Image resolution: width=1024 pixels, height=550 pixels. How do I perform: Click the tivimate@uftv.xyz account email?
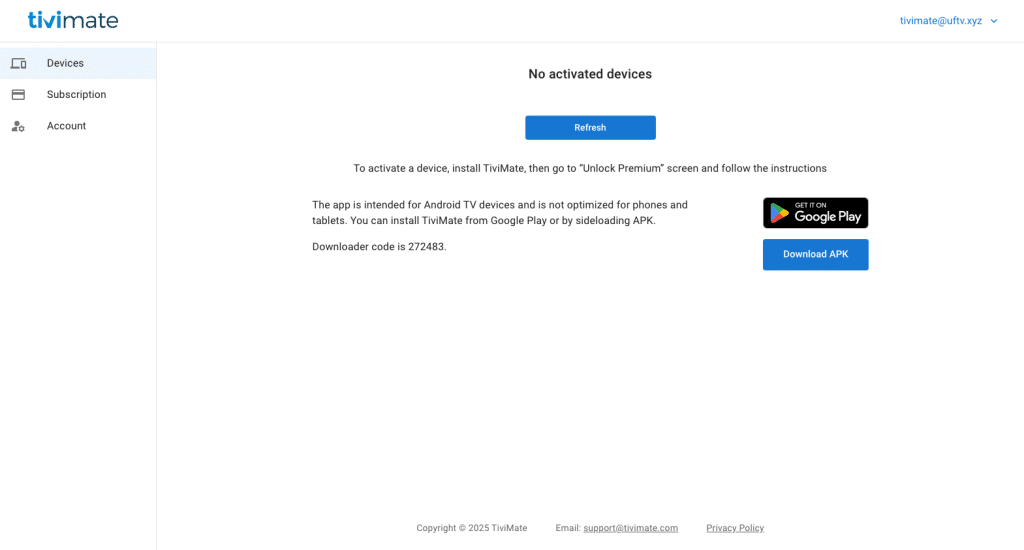(940, 21)
